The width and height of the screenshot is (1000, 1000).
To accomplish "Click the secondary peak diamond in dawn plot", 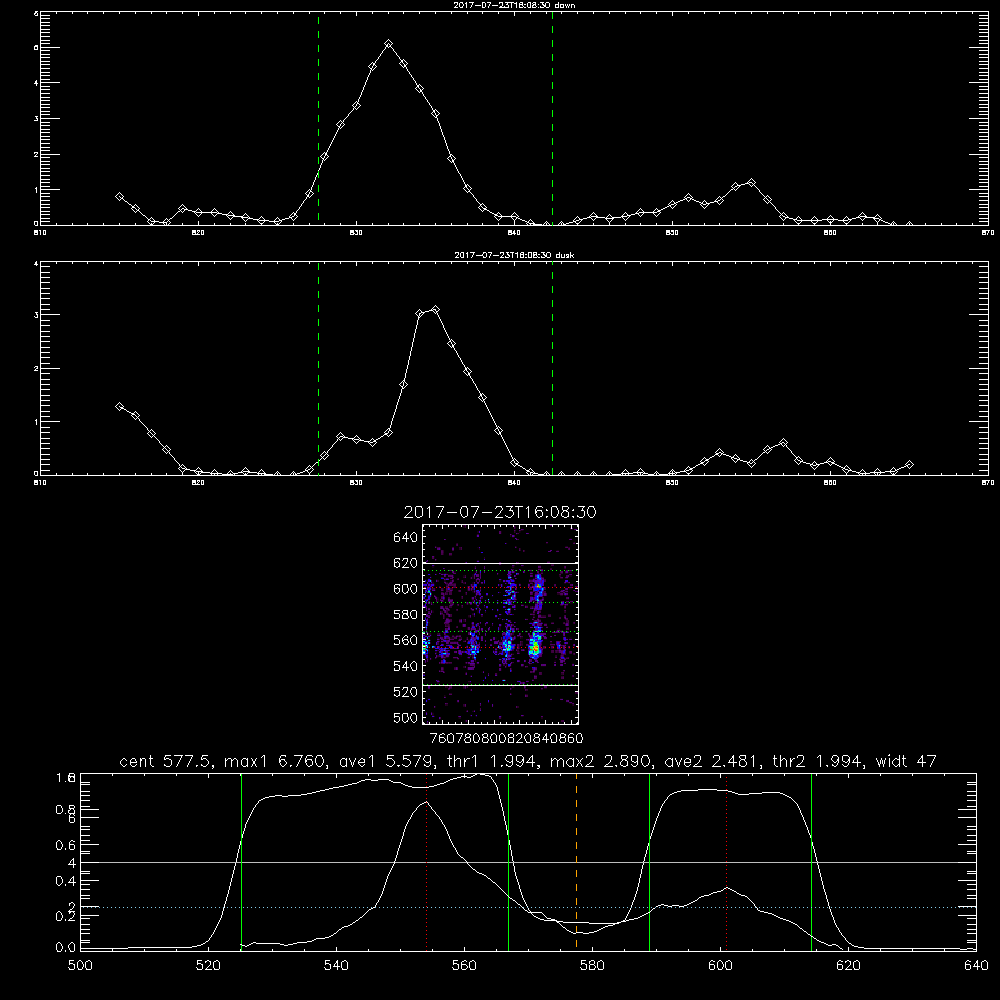I will [x=751, y=182].
